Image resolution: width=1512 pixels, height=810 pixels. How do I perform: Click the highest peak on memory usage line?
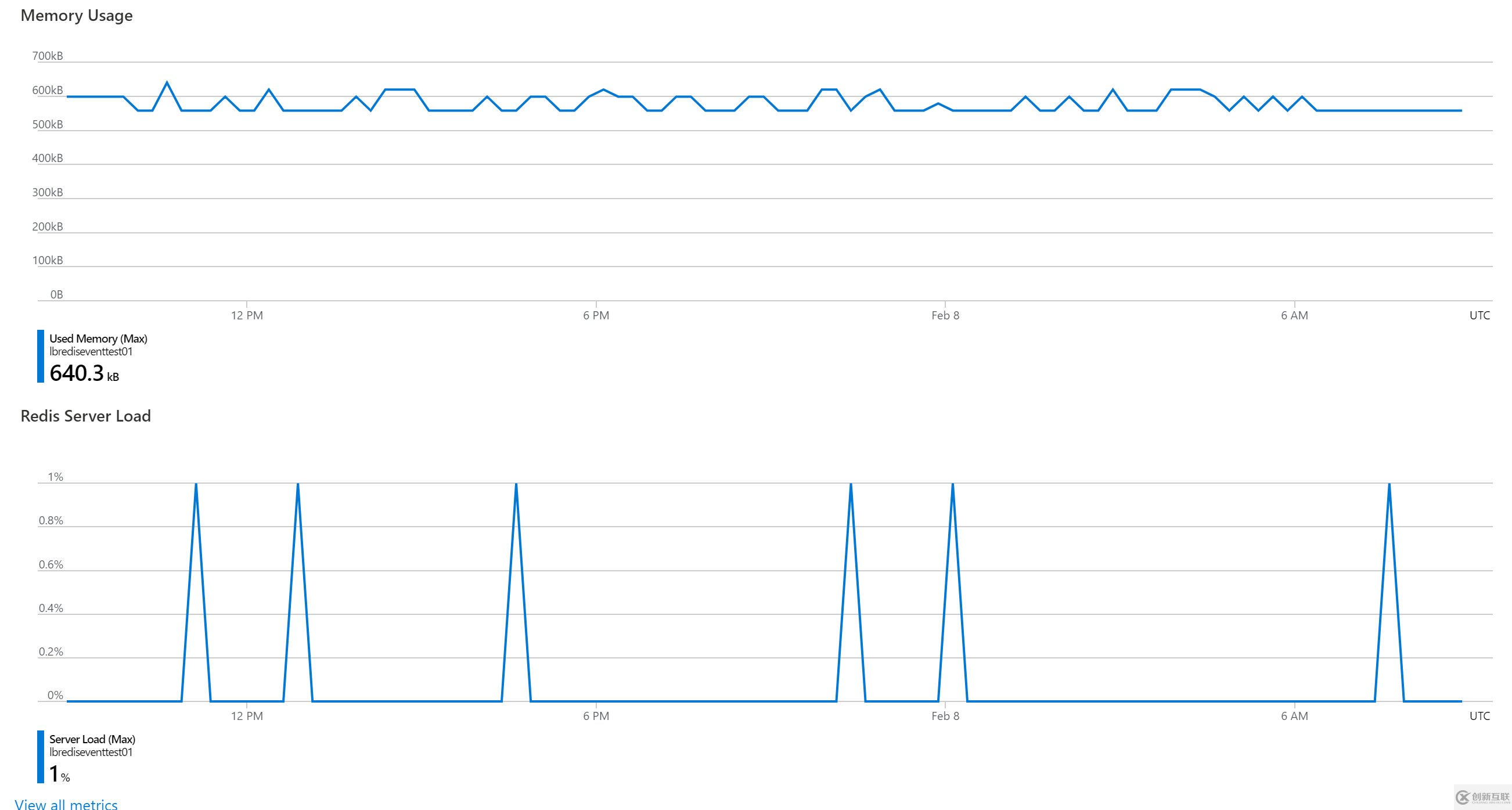click(x=167, y=83)
